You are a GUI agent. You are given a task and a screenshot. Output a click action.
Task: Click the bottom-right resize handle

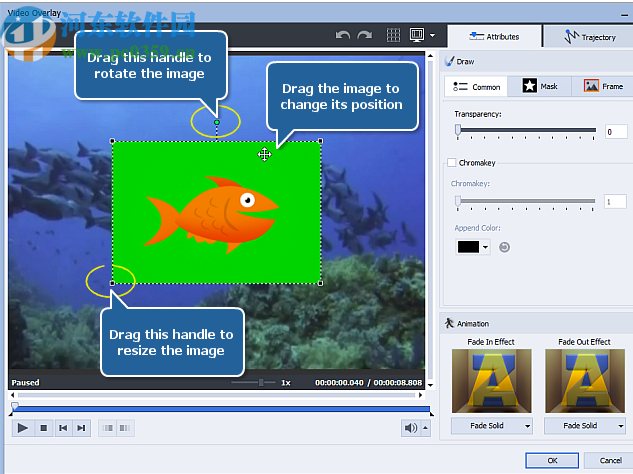click(x=321, y=283)
